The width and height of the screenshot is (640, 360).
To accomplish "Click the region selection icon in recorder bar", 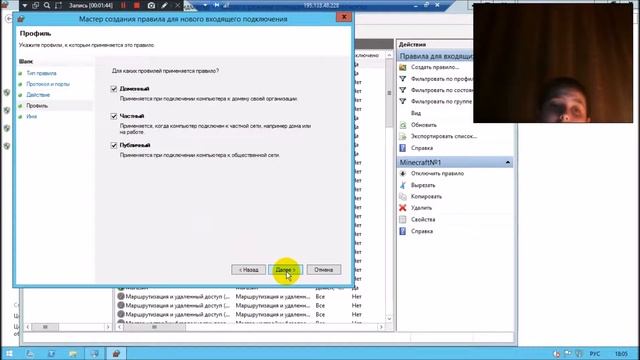I will click(58, 5).
